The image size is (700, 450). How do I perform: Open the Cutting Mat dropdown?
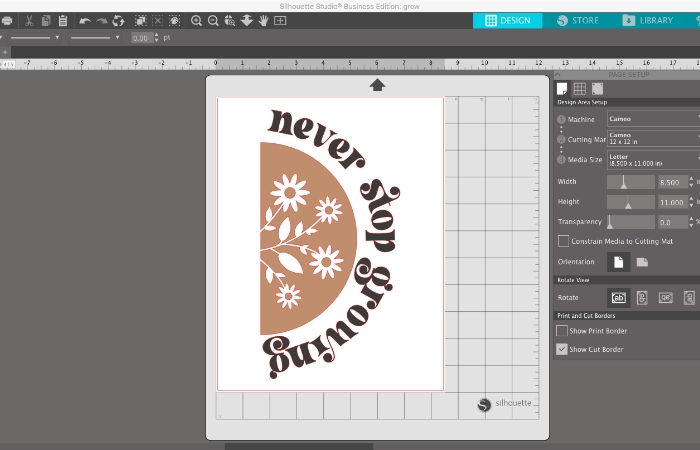(652, 138)
